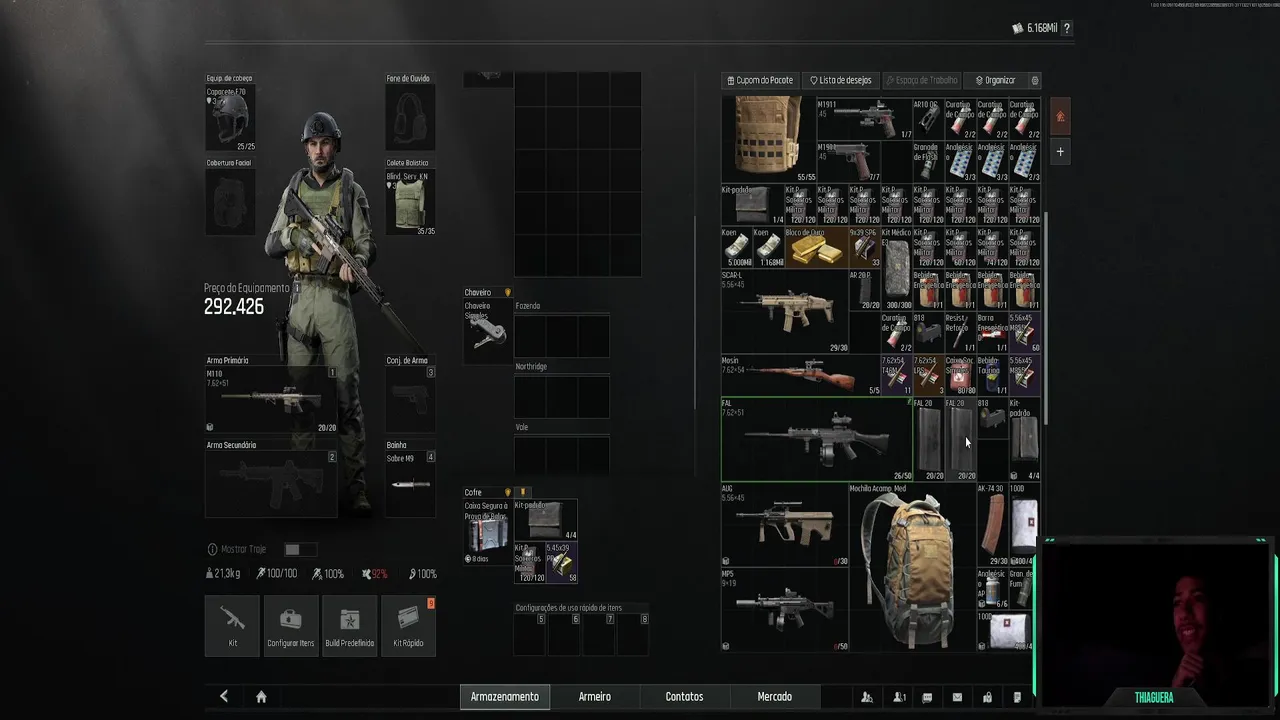
Task: Select the SCAR-L rifle in storage
Action: (x=785, y=311)
